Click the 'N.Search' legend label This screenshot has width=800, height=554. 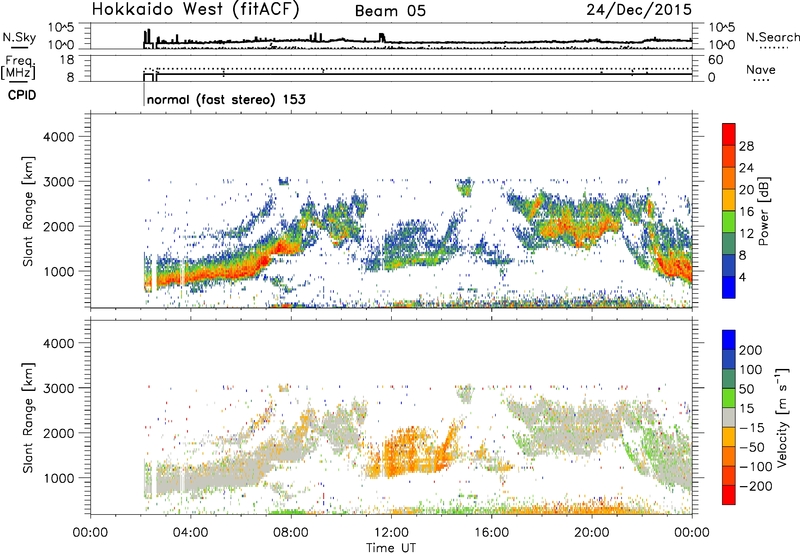[772, 37]
